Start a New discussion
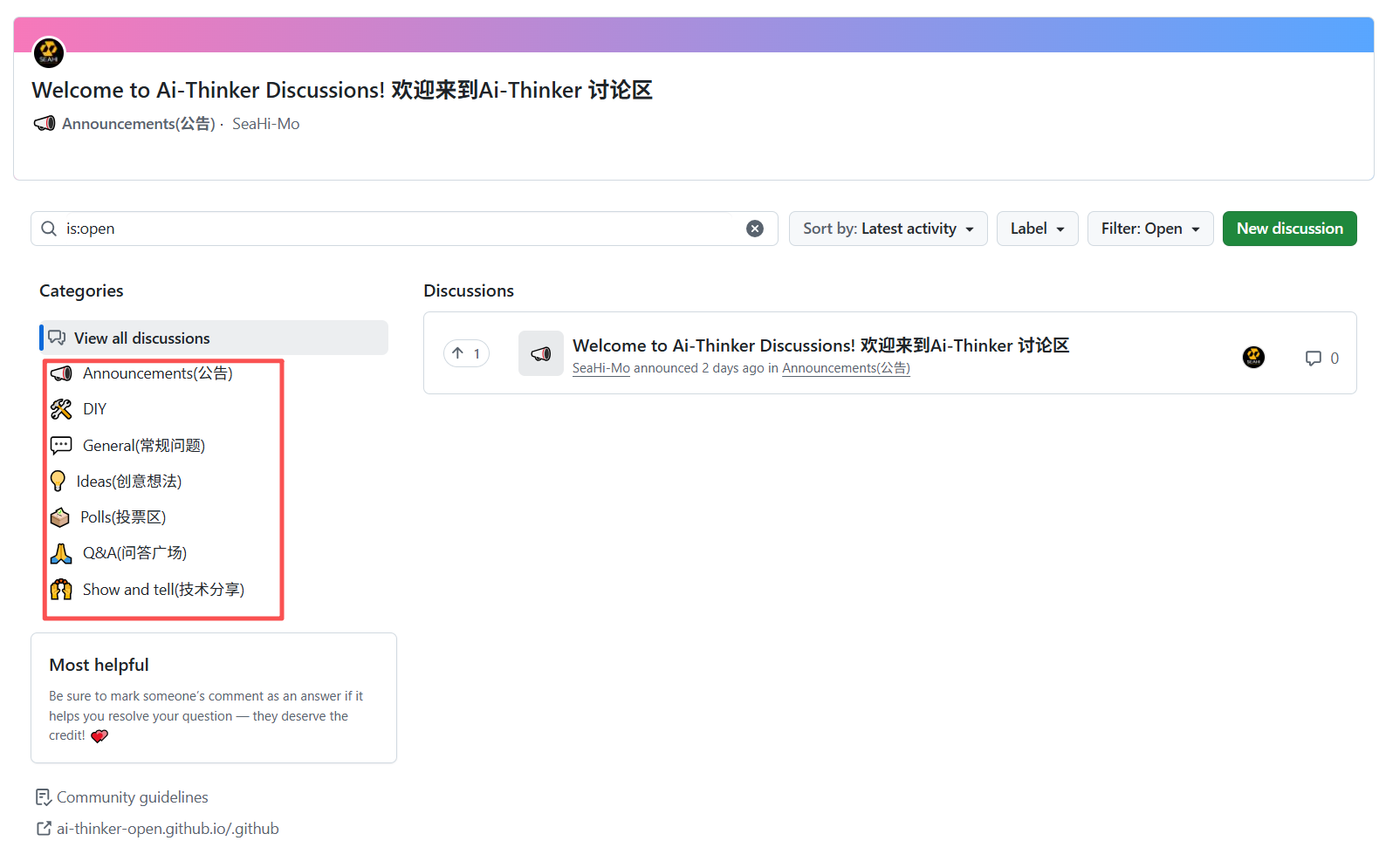The height and width of the screenshot is (868, 1379). coord(1290,229)
